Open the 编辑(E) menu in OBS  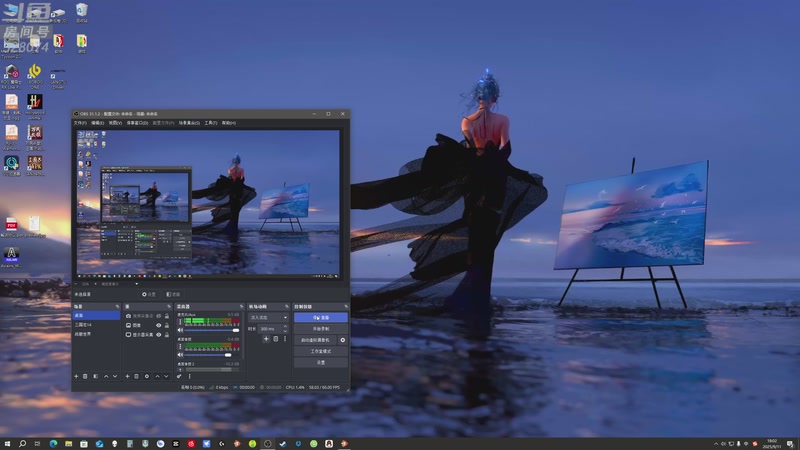pyautogui.click(x=97, y=123)
